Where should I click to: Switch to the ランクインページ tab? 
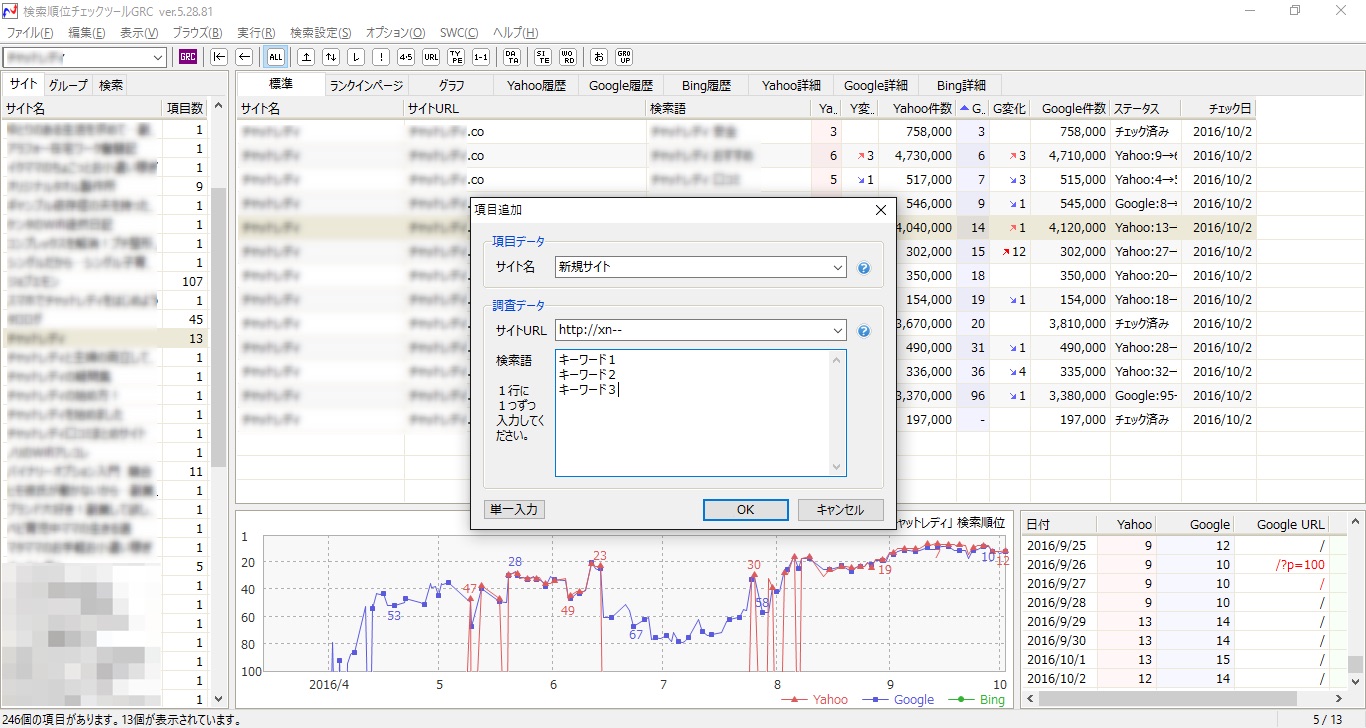(366, 86)
